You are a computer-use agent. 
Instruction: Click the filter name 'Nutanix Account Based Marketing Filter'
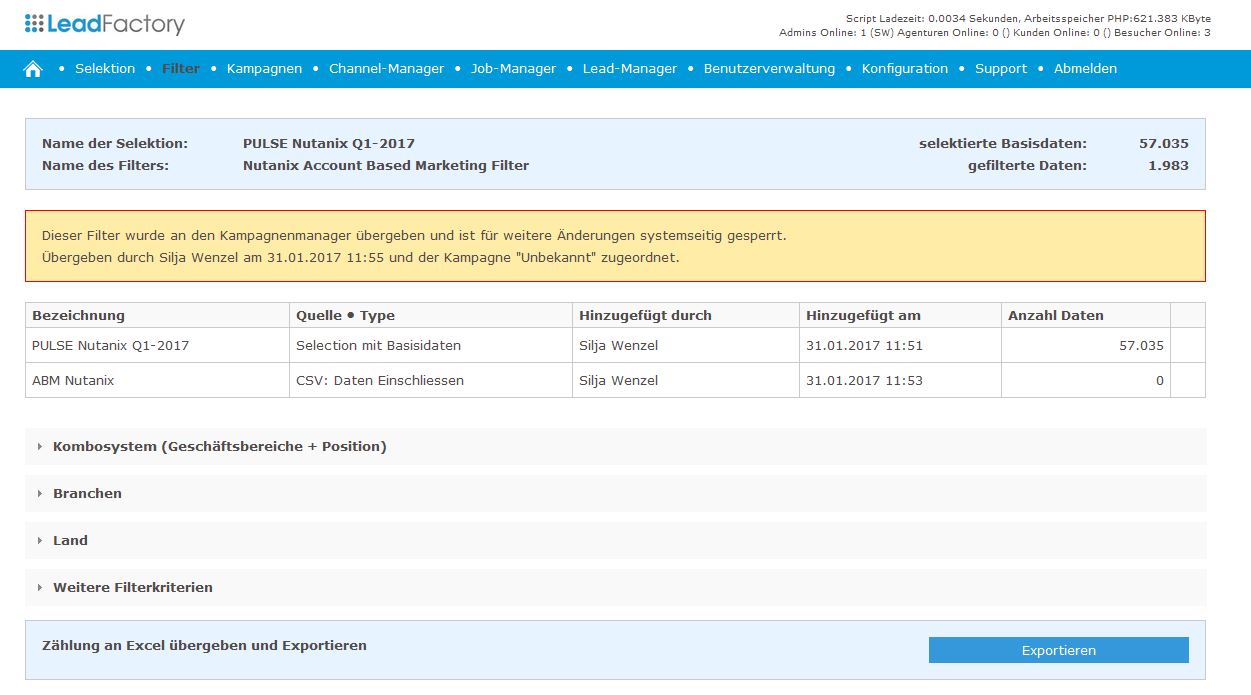click(386, 166)
